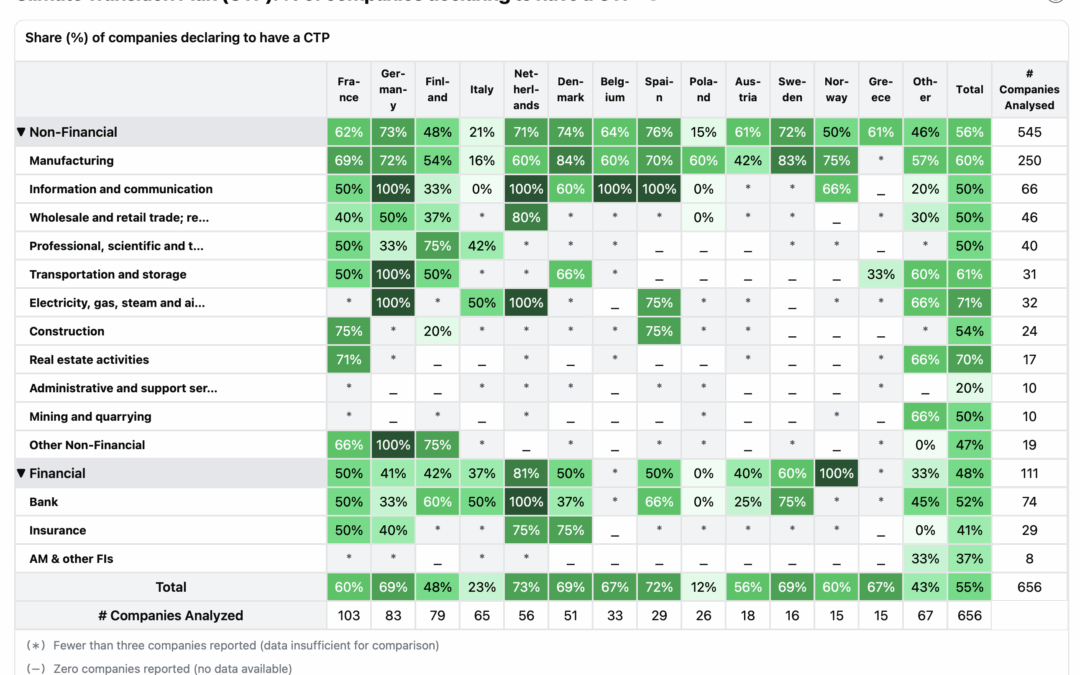Viewport: 1080px width, 675px height.
Task: Select the Information and communication row
Action: pyautogui.click(x=120, y=189)
